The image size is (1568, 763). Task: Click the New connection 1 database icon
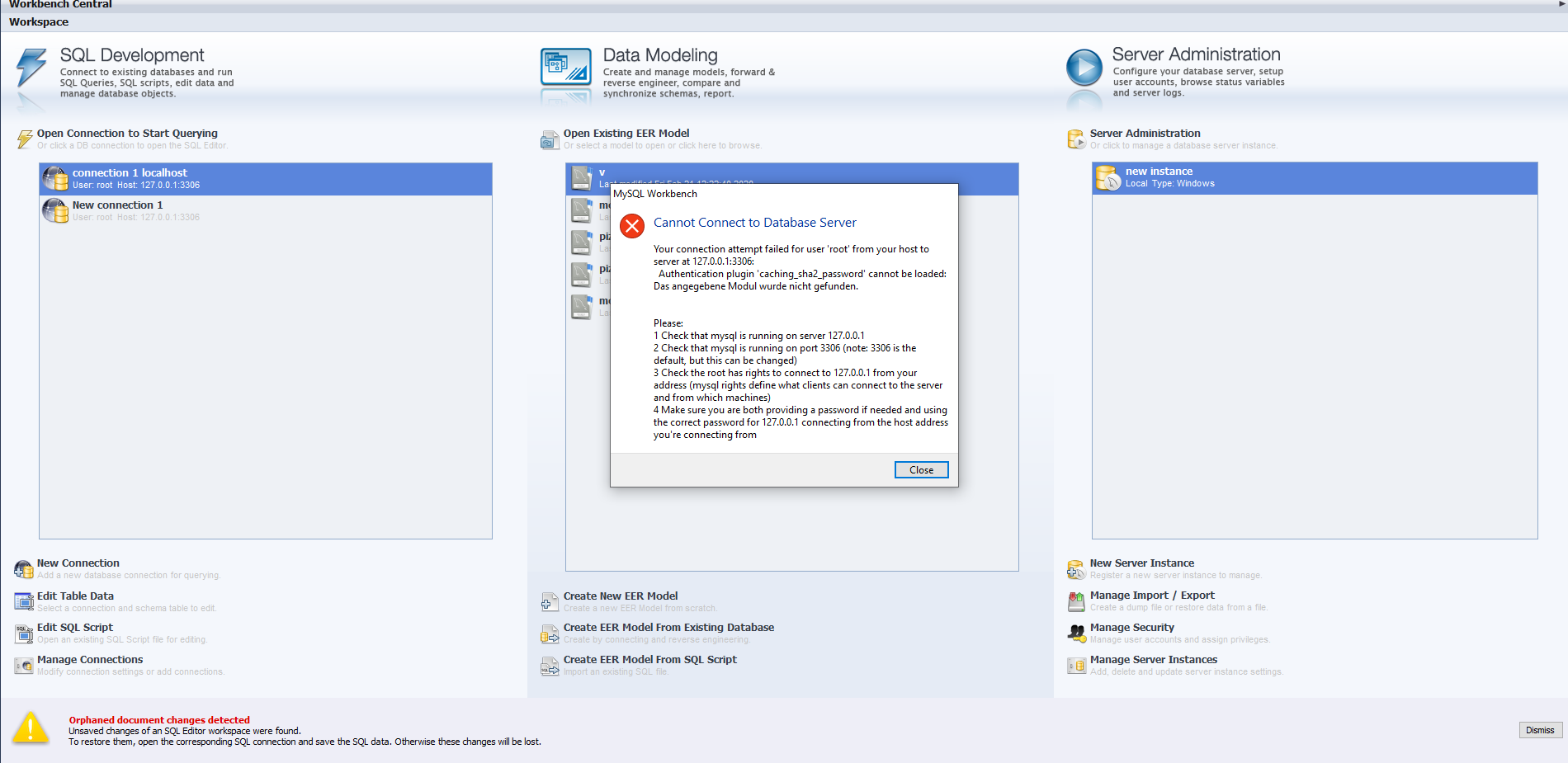[x=55, y=210]
